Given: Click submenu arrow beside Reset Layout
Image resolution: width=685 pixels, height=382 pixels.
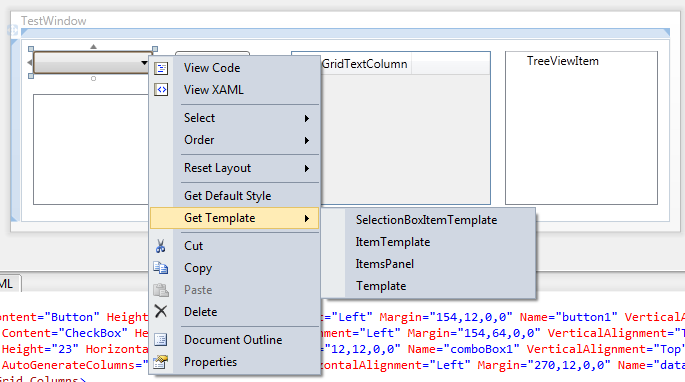Looking at the screenshot, I should 307,168.
